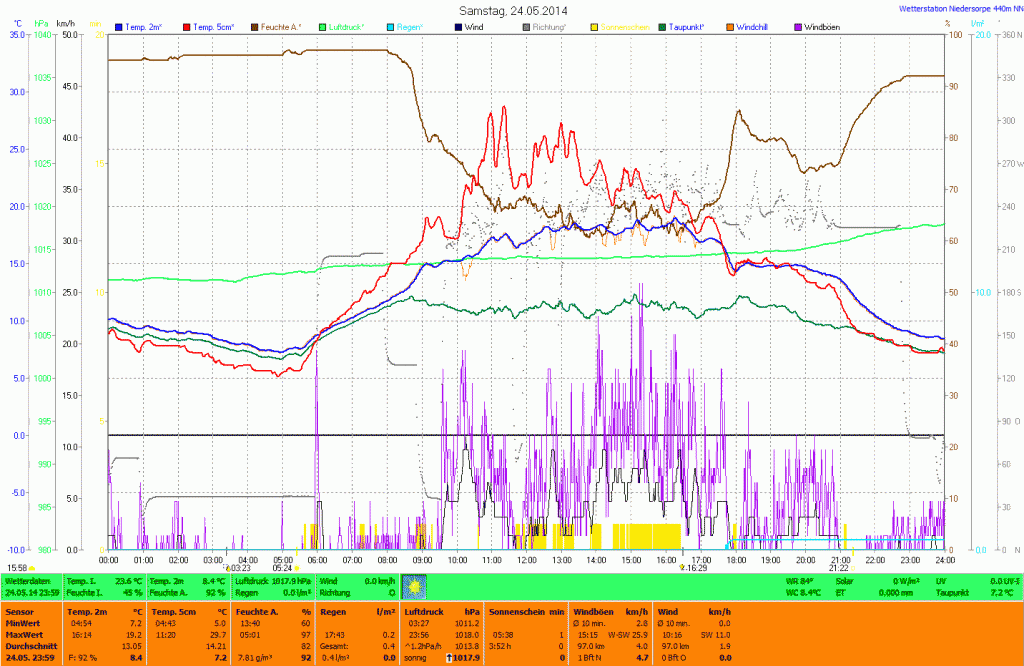Click the blue Temp. 2m legend square
The height and width of the screenshot is (666, 1024).
tap(120, 26)
